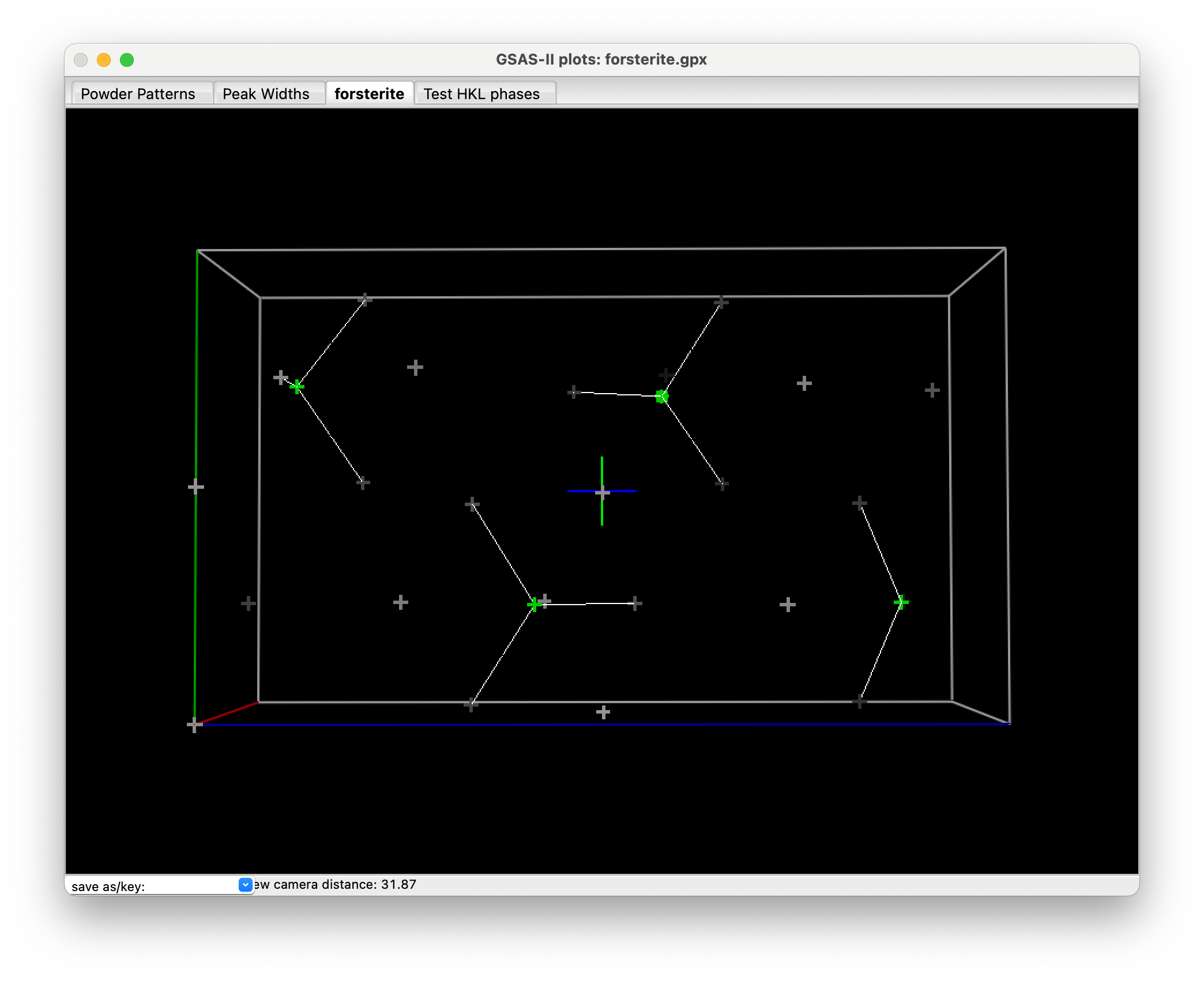Close the GSAS-II plots window

(x=81, y=60)
